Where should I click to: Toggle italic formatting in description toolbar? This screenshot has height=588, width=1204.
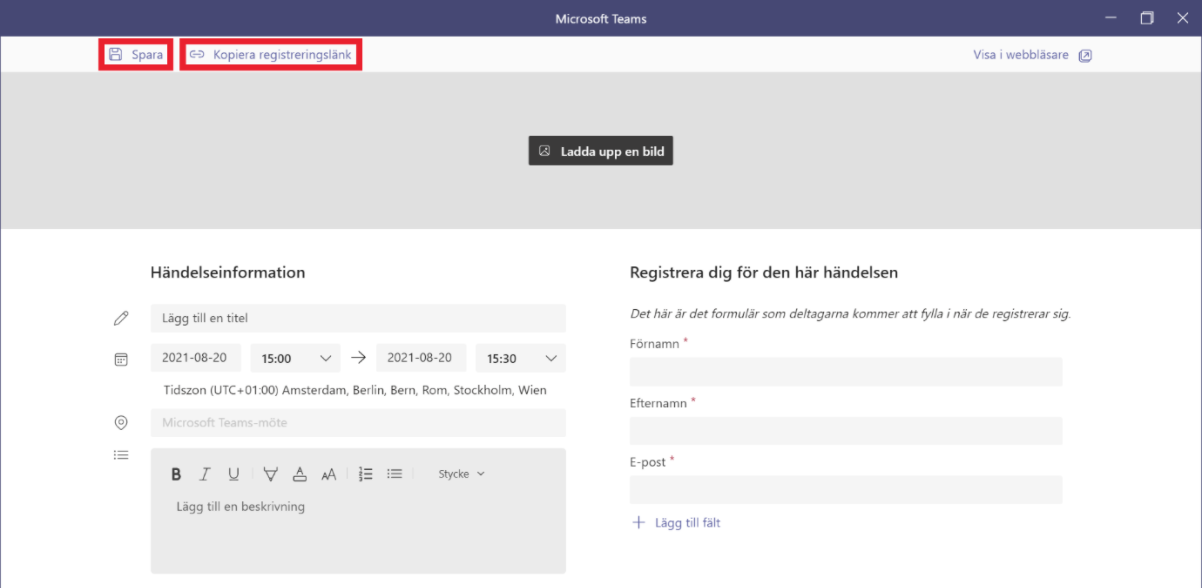pos(205,474)
